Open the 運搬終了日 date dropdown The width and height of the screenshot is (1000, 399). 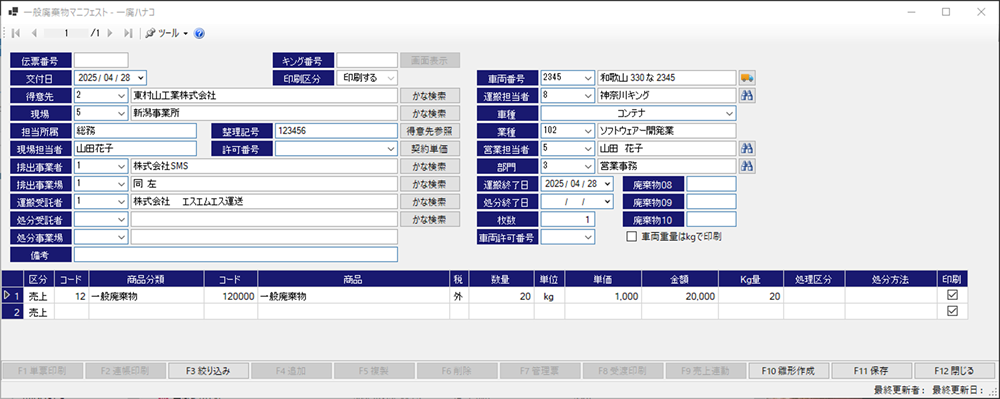pos(608,184)
